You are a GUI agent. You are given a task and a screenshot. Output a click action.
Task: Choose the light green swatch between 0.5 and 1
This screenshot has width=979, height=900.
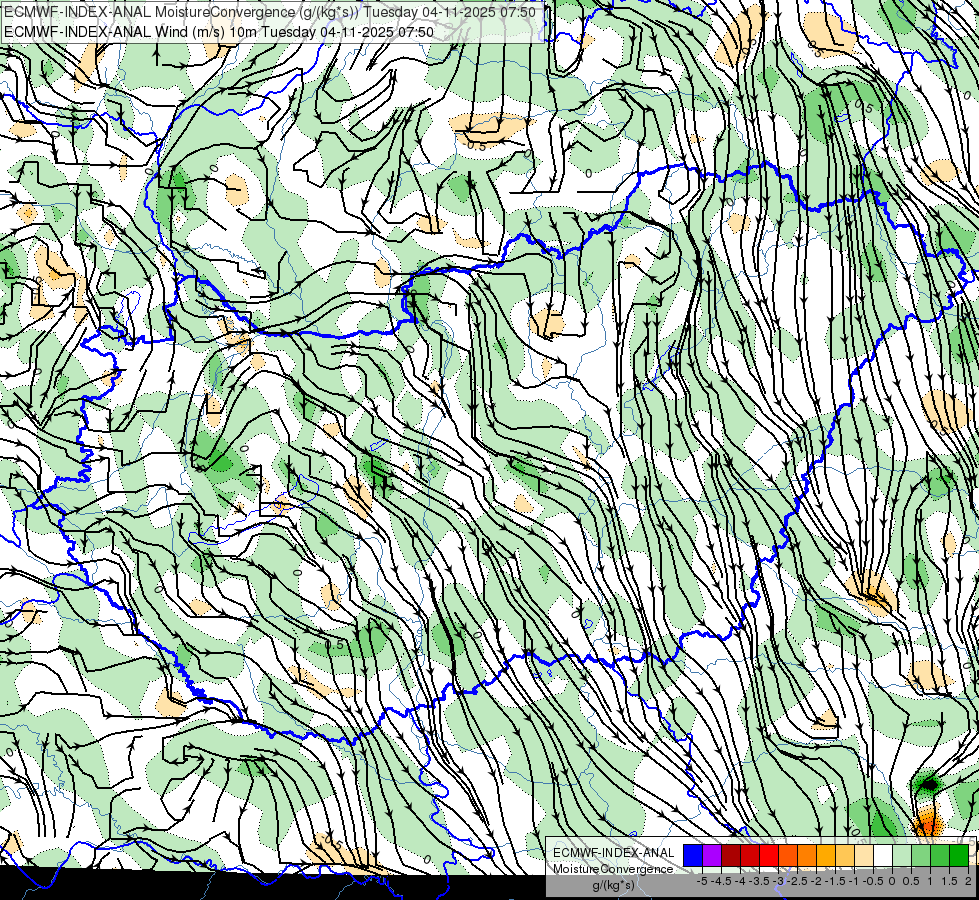[922, 855]
